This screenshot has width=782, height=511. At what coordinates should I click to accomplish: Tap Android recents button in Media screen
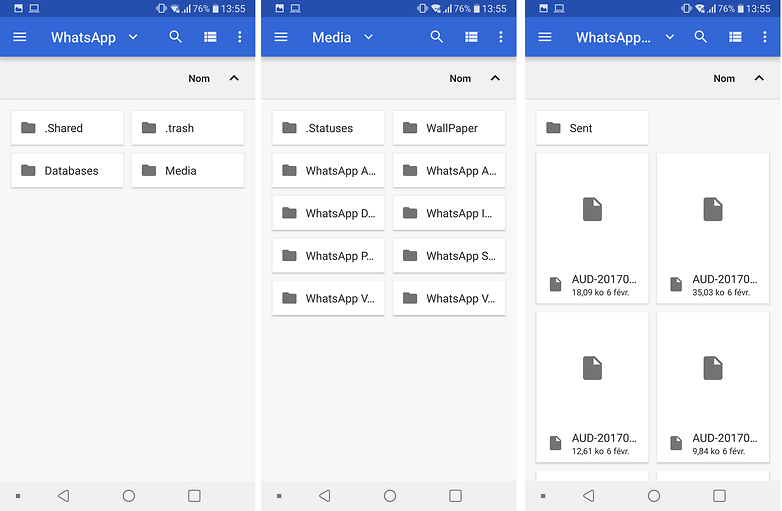(455, 496)
